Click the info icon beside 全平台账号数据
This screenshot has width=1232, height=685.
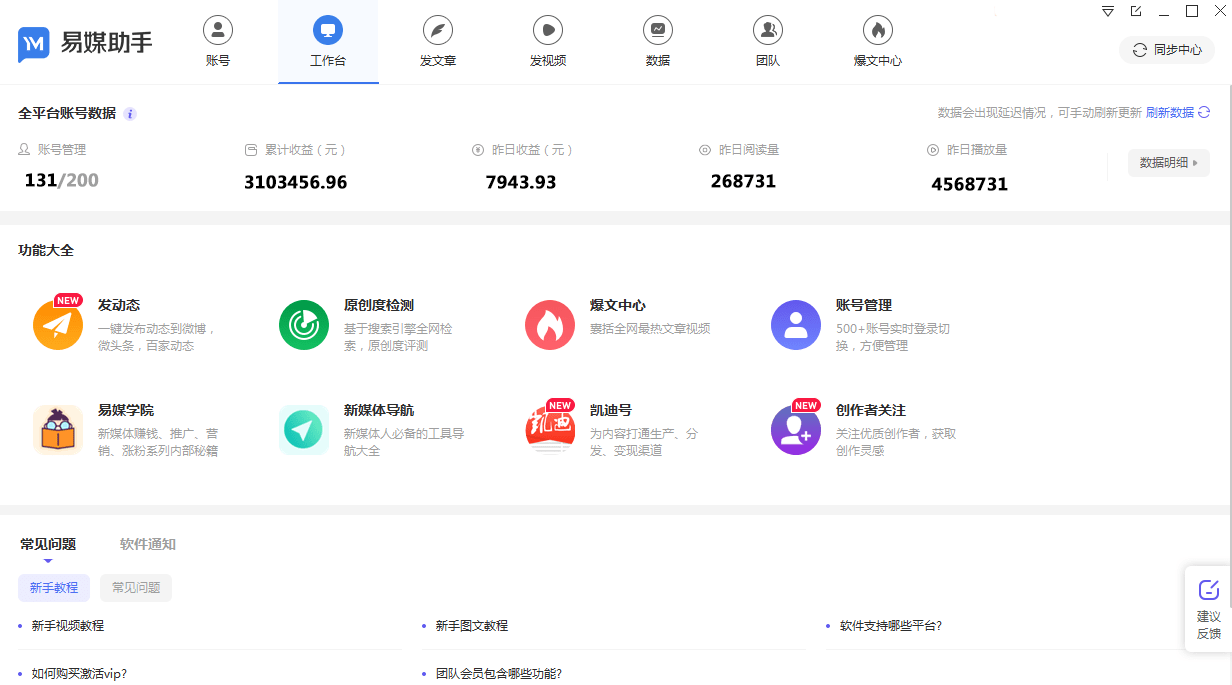coord(130,114)
